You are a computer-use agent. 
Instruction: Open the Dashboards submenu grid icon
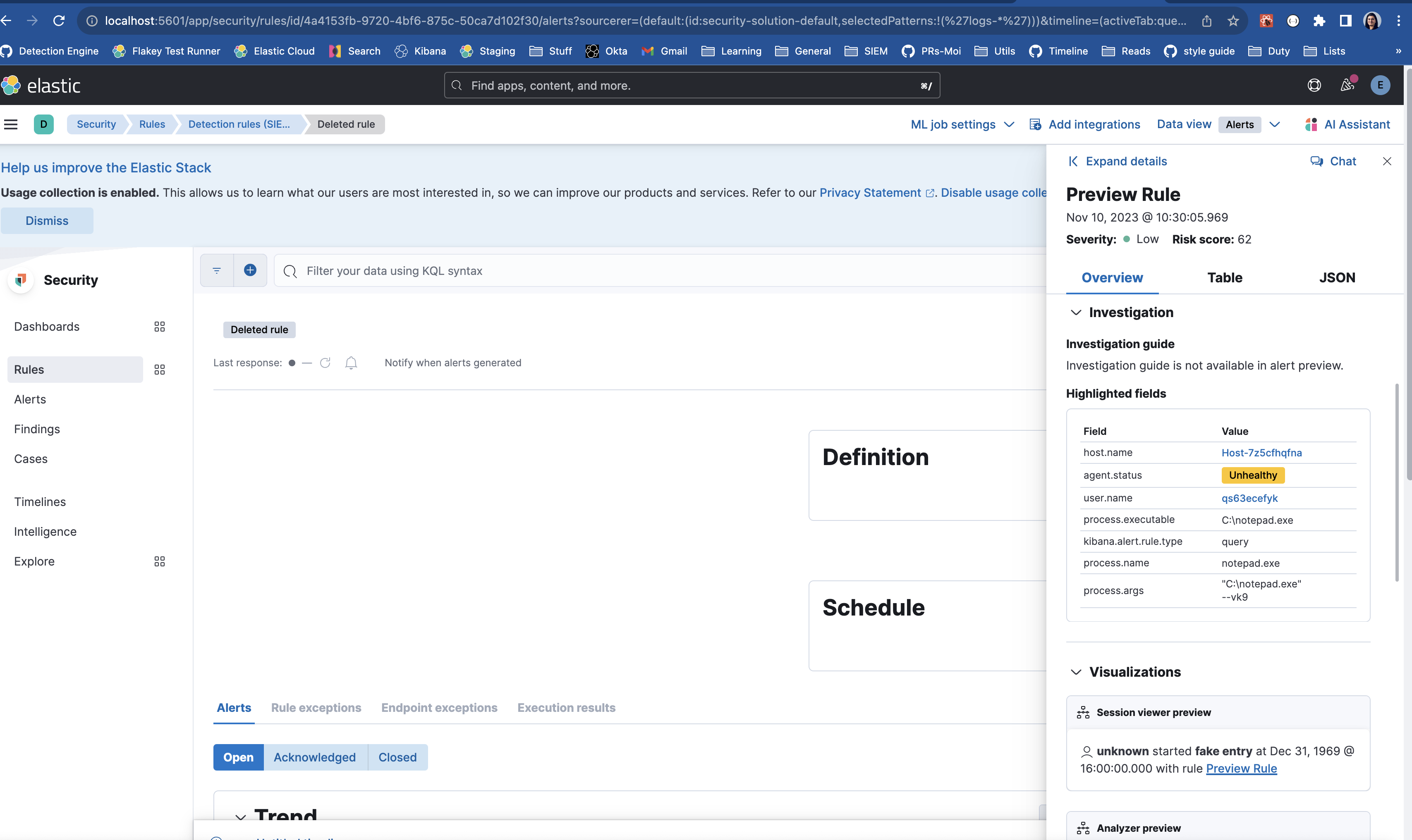pyautogui.click(x=160, y=327)
